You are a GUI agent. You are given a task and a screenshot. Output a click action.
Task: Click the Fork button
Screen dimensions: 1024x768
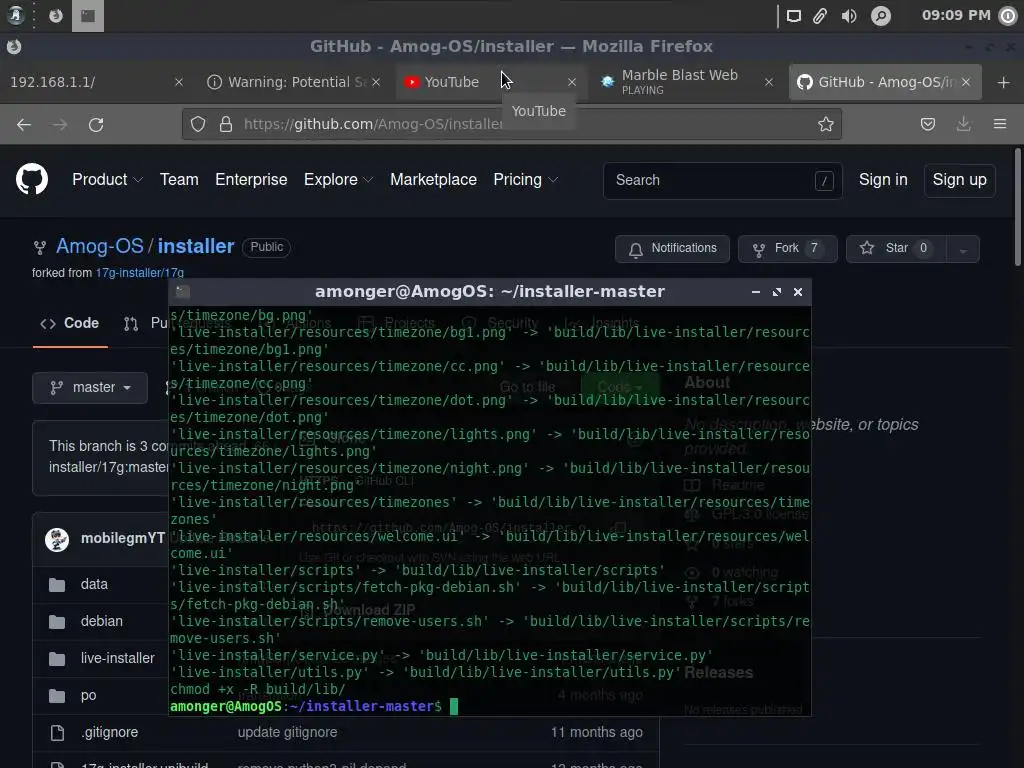click(788, 249)
